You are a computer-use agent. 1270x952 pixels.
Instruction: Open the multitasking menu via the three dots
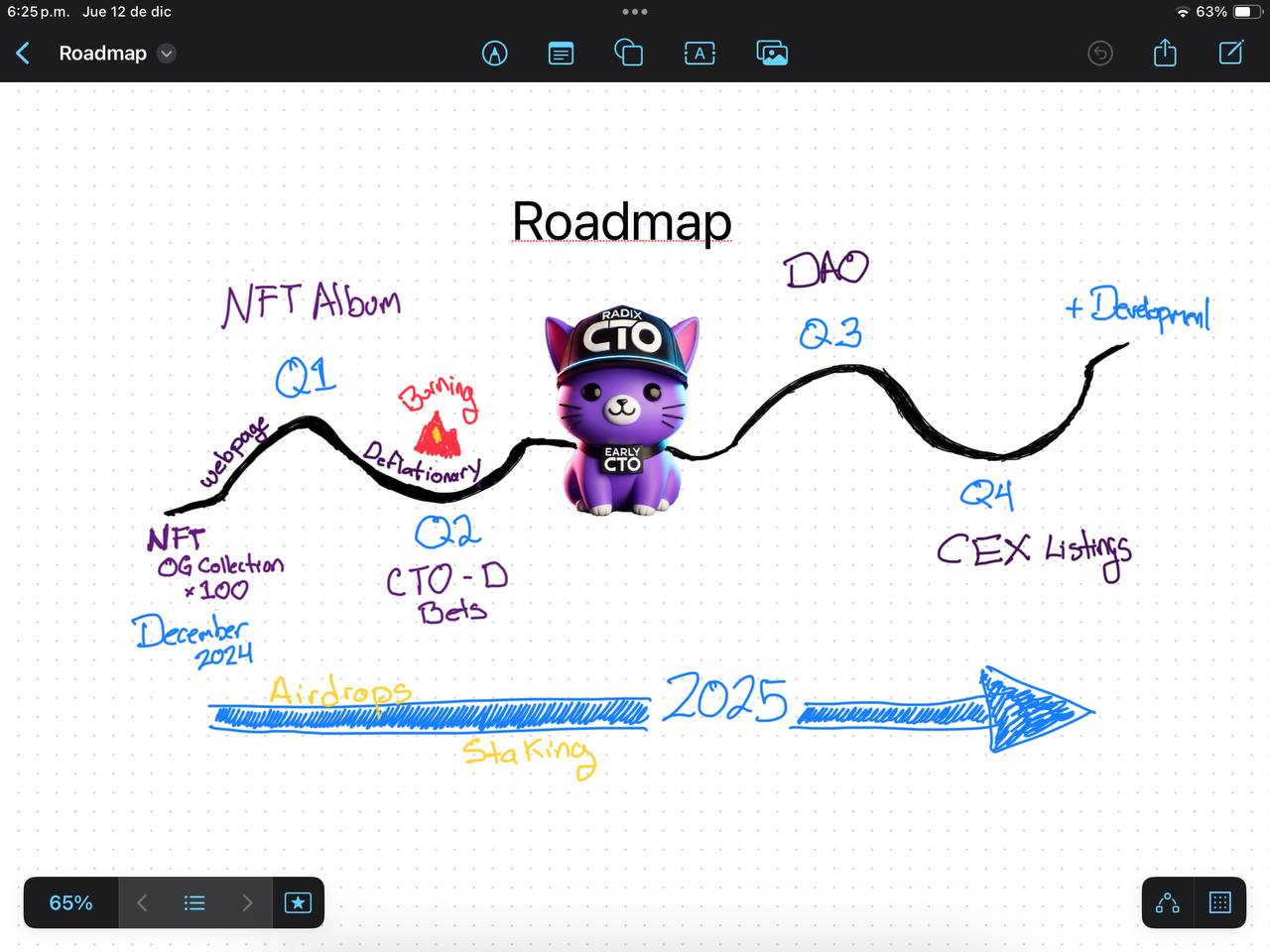coord(634,12)
